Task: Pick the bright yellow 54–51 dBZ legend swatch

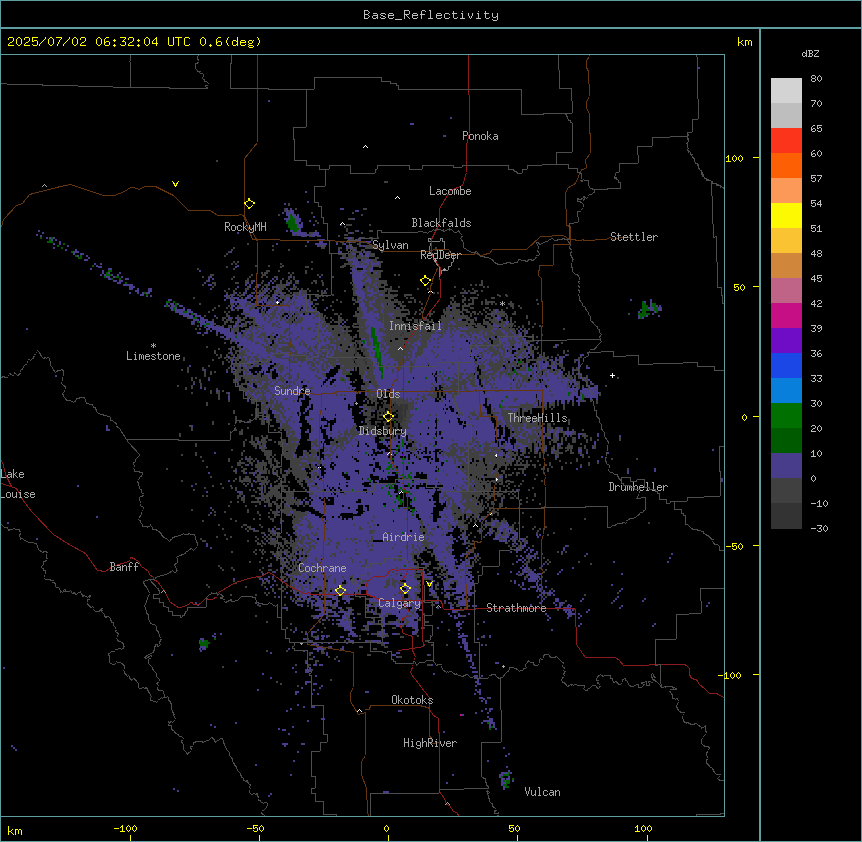Action: coord(786,215)
